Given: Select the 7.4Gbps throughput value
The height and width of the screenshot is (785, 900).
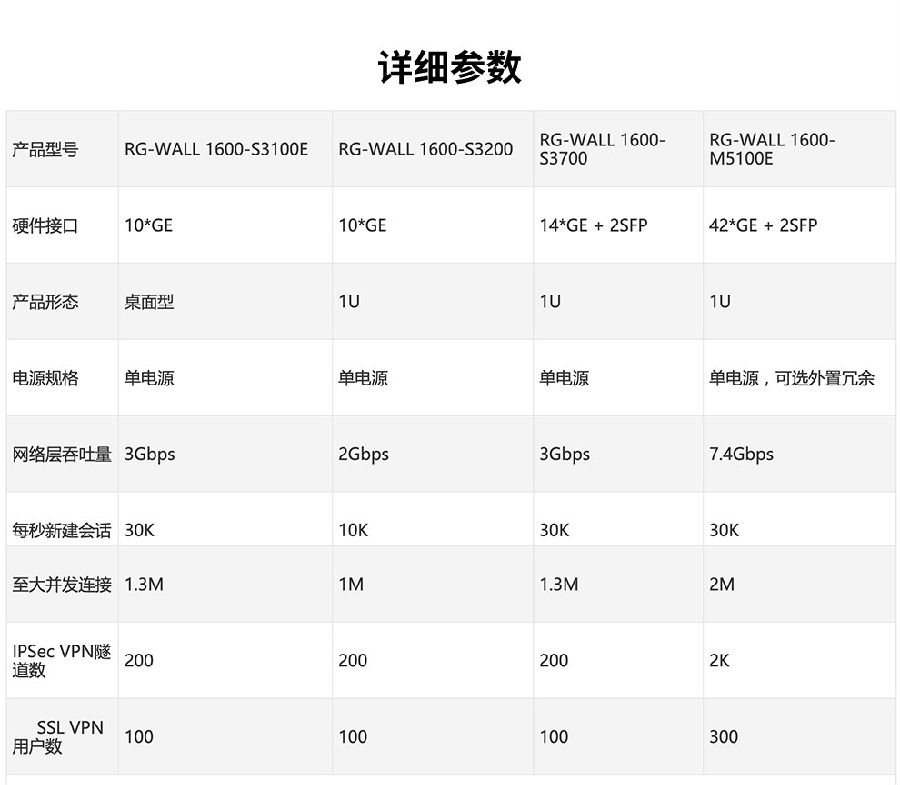Looking at the screenshot, I should pyautogui.click(x=741, y=454).
